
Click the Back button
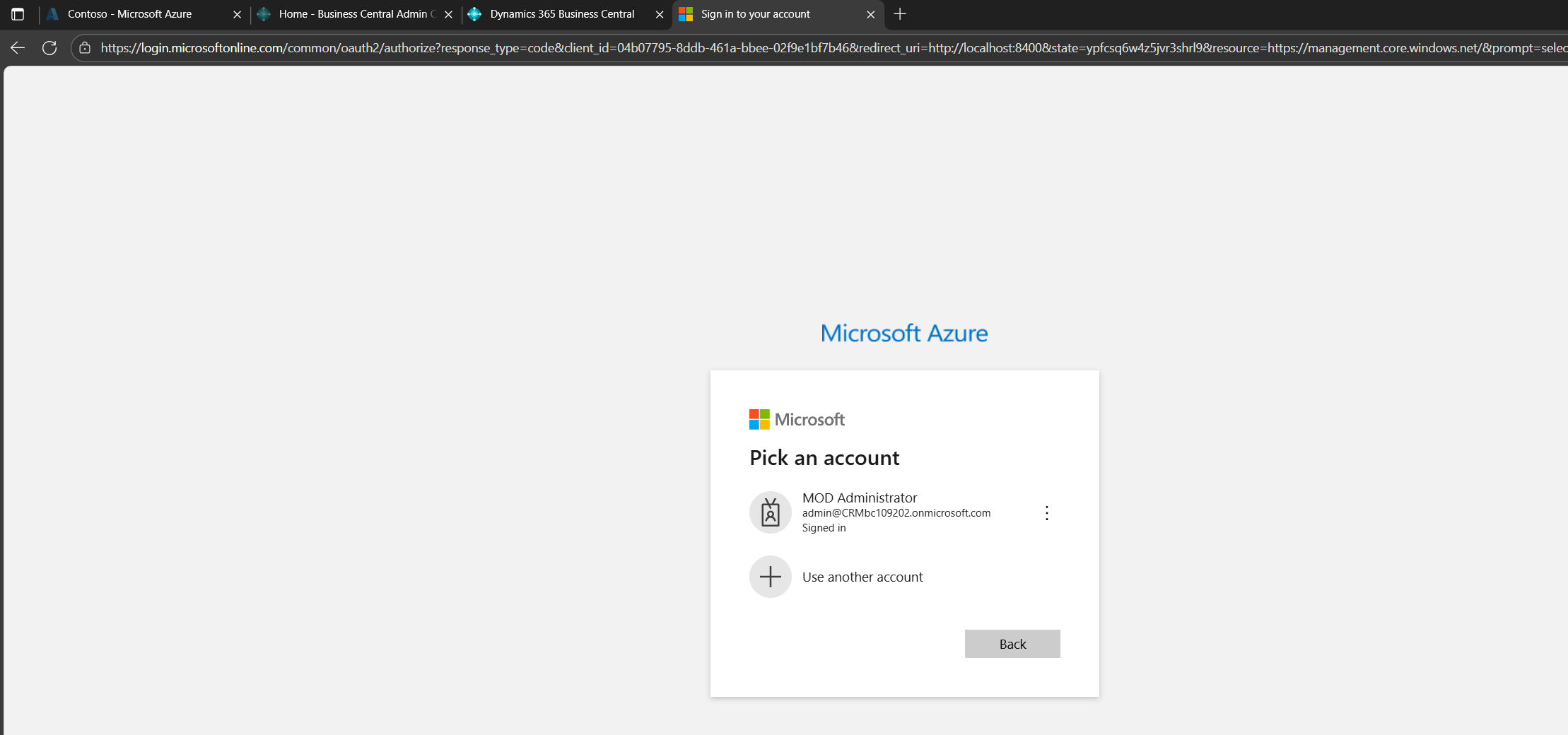click(1012, 644)
